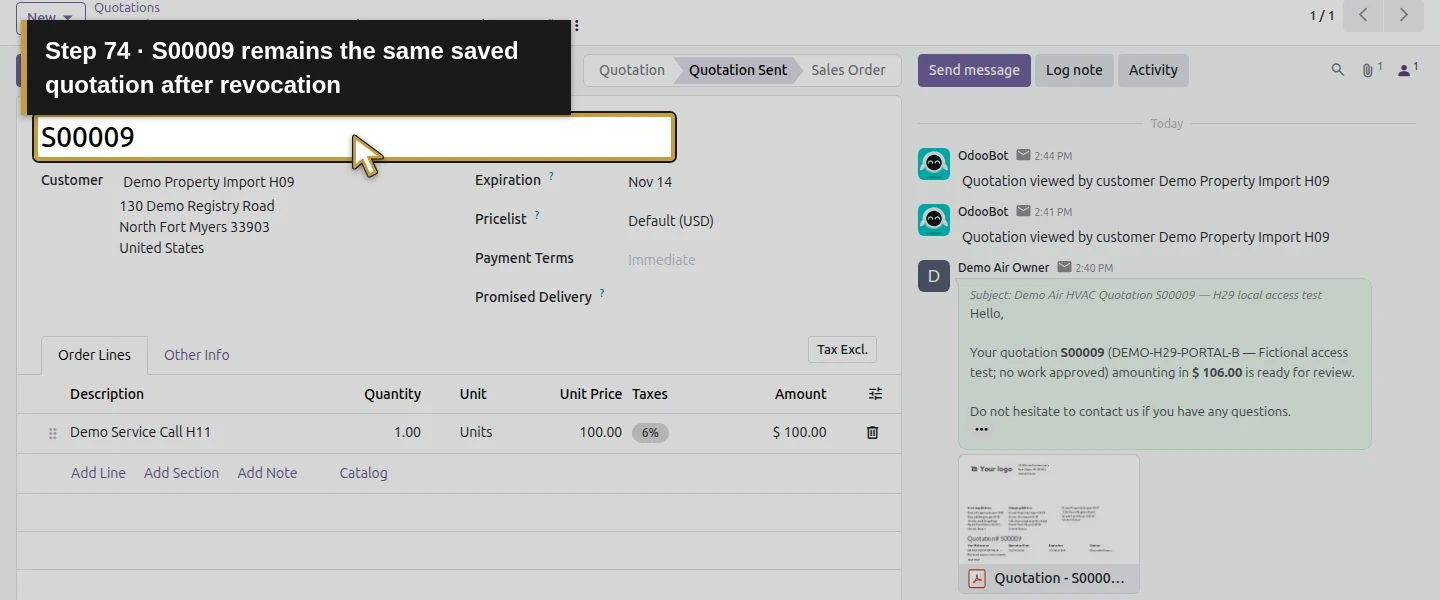Click Send message button
This screenshot has height=600, width=1440.
pos(974,70)
